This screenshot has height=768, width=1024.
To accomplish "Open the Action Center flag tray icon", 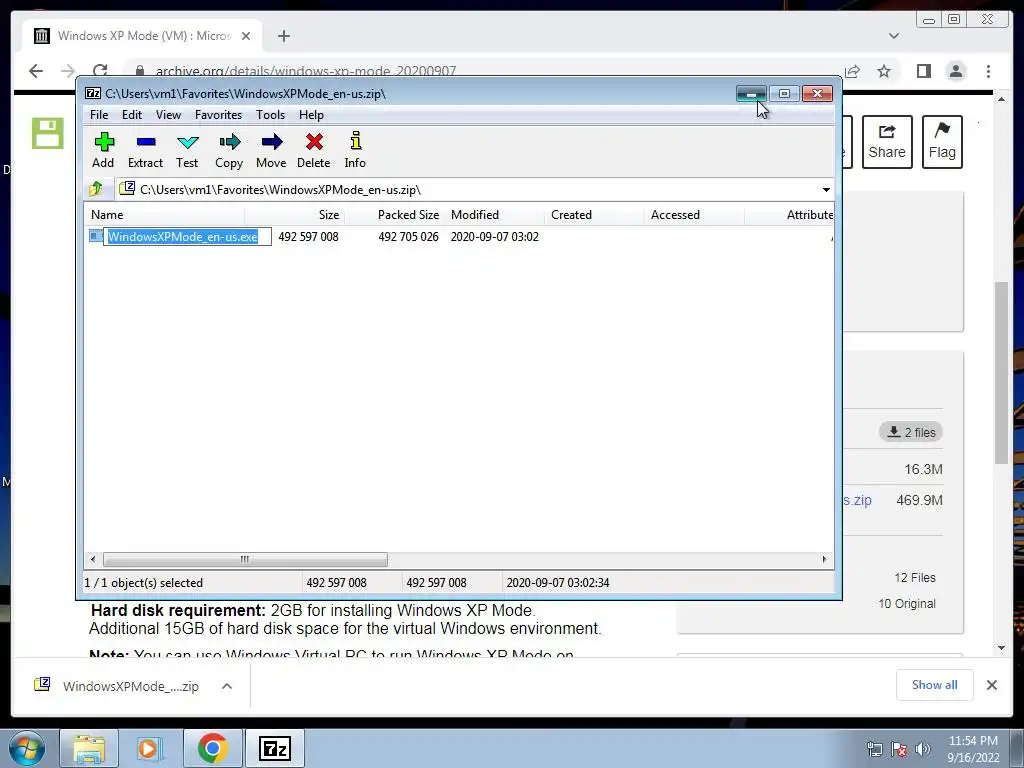I will (899, 749).
